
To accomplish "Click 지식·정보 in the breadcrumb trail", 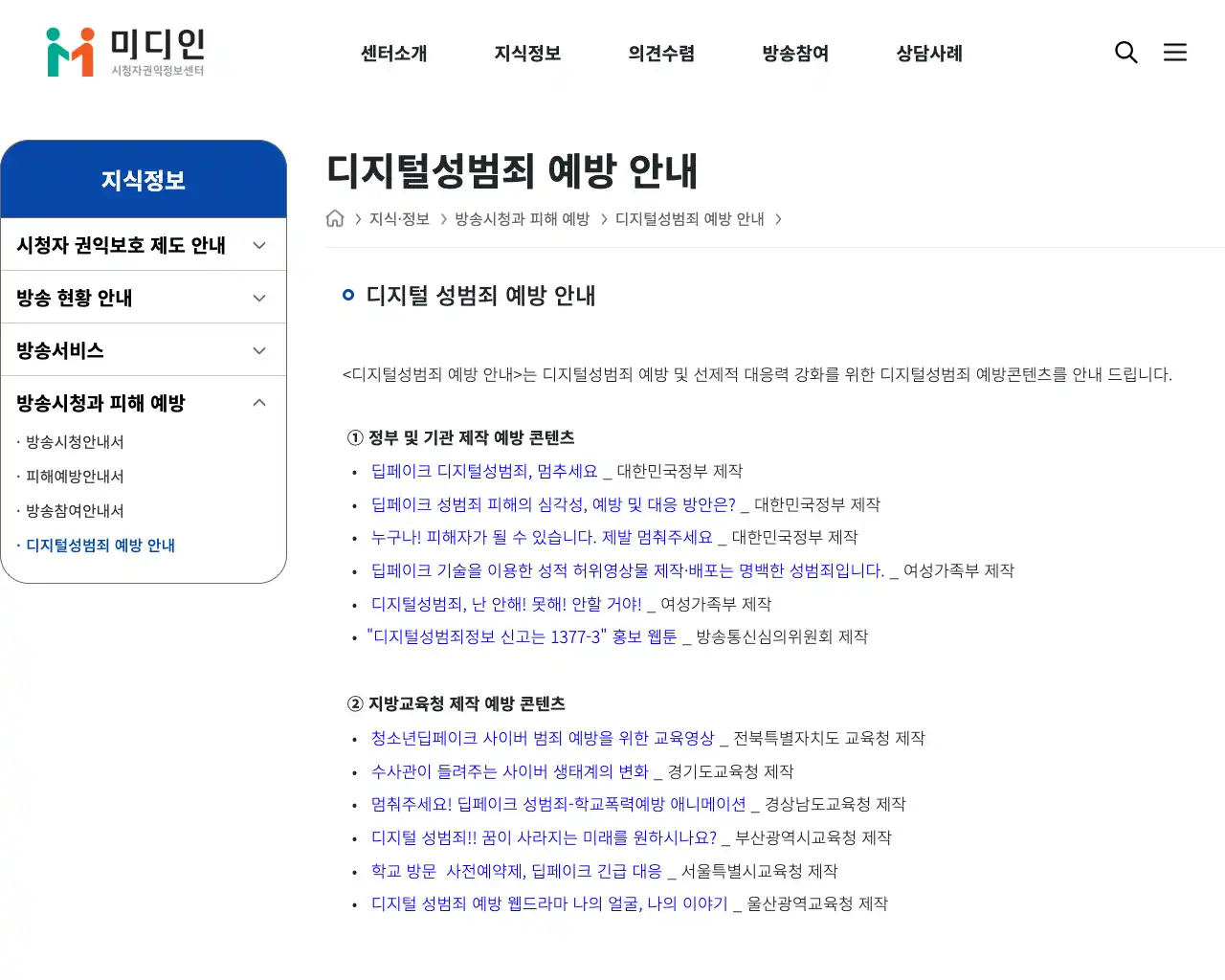I will pos(398,218).
